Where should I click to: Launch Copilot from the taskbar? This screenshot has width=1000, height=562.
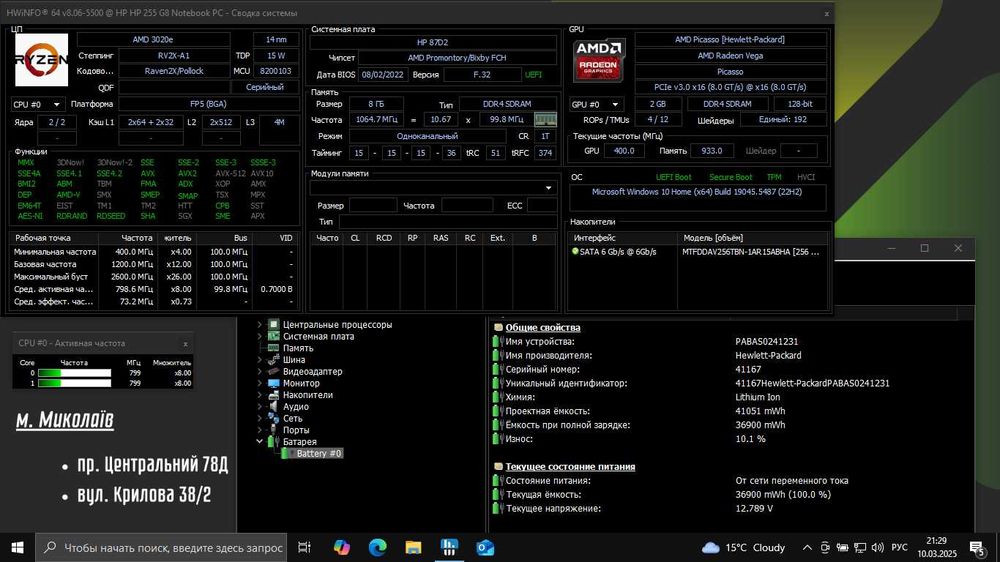pos(341,547)
